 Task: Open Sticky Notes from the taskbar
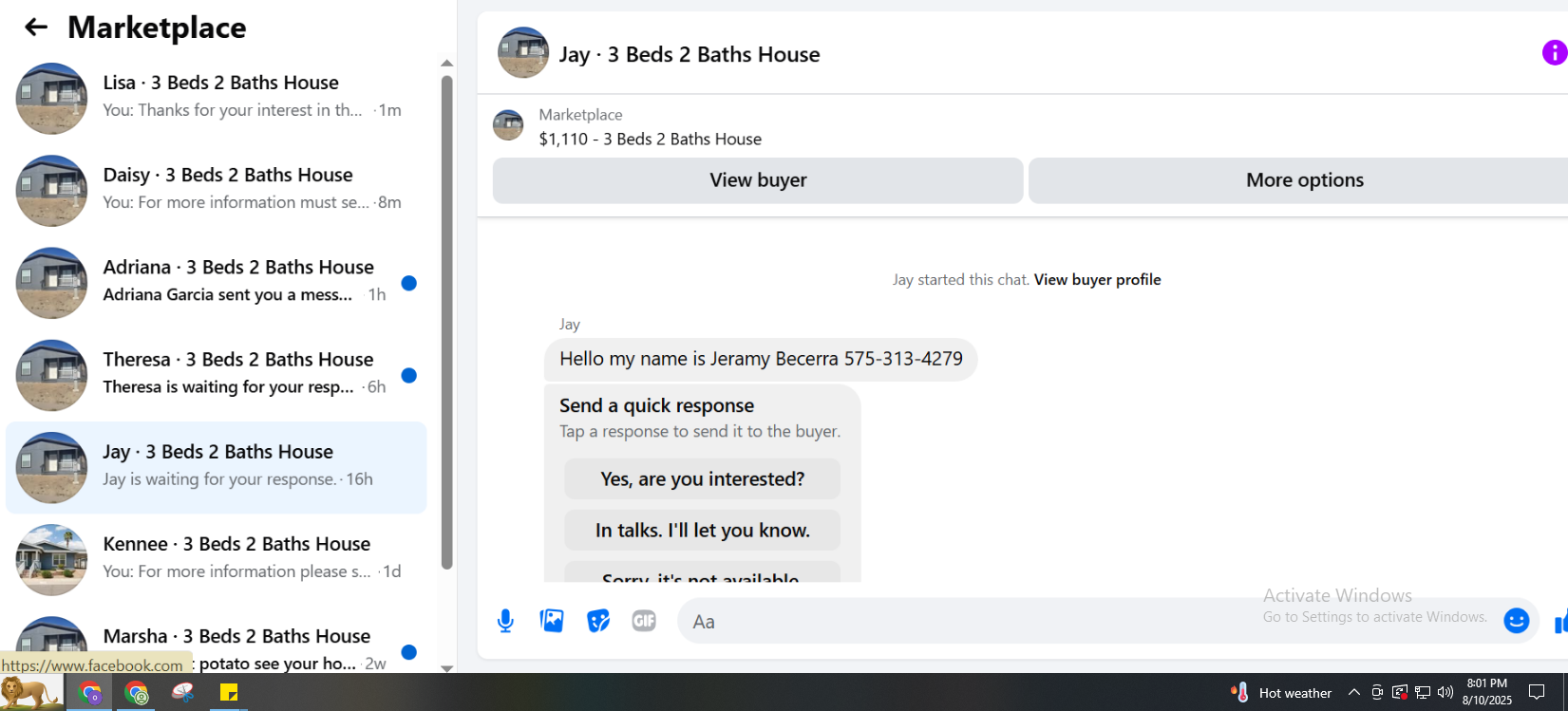[229, 693]
